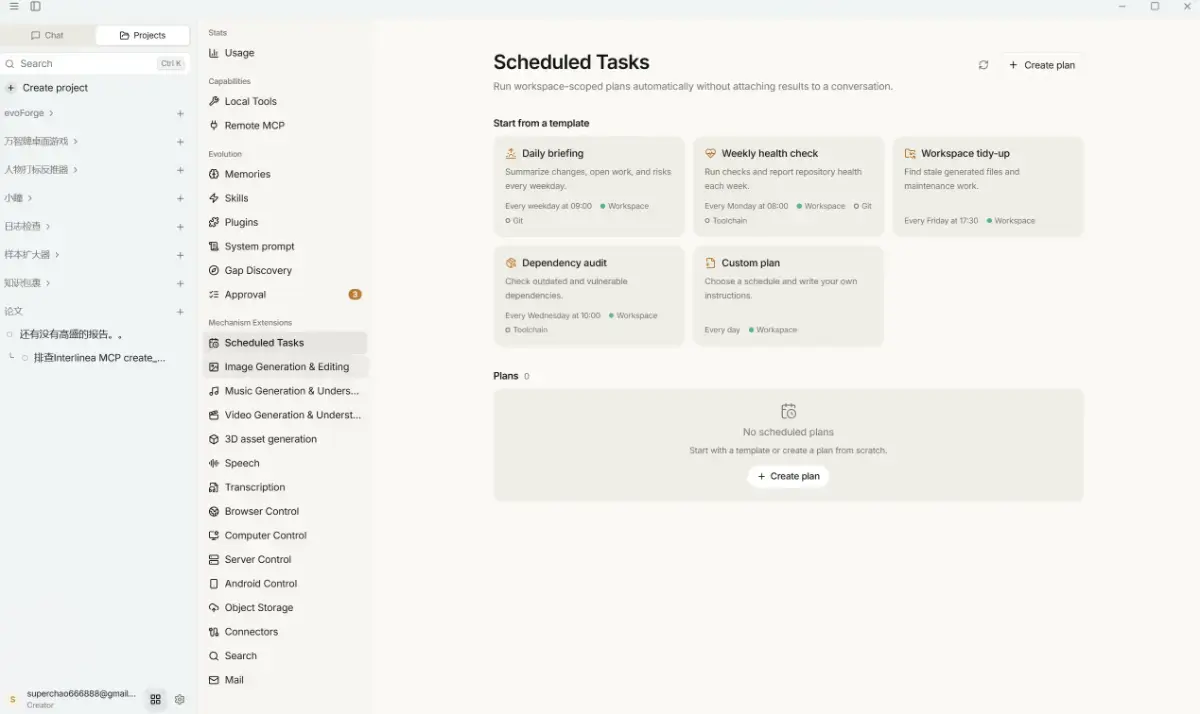Expand the 日志检查 project chevron
Image resolution: width=1200 pixels, height=714 pixels.
(x=48, y=226)
